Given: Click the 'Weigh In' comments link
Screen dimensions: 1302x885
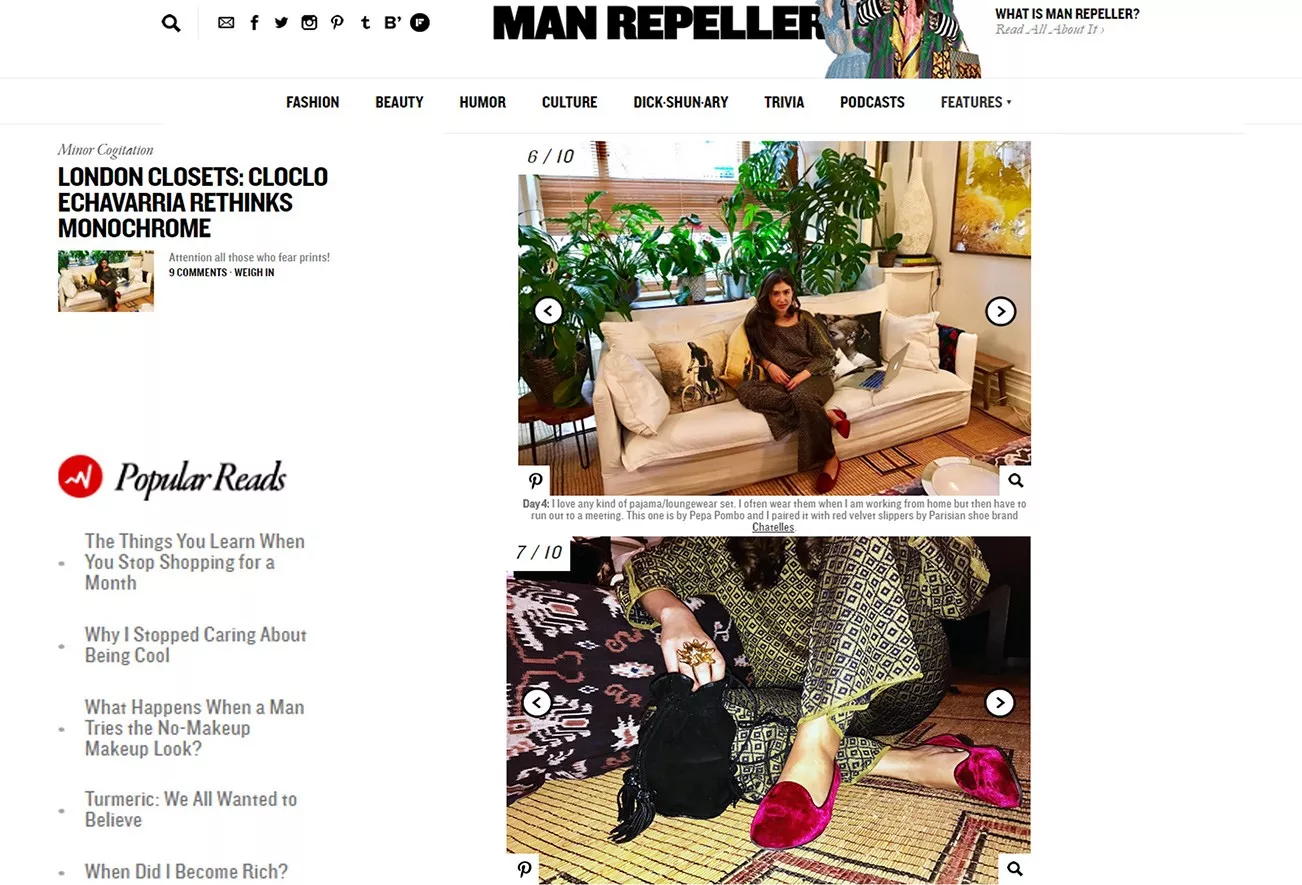Looking at the screenshot, I should point(254,272).
